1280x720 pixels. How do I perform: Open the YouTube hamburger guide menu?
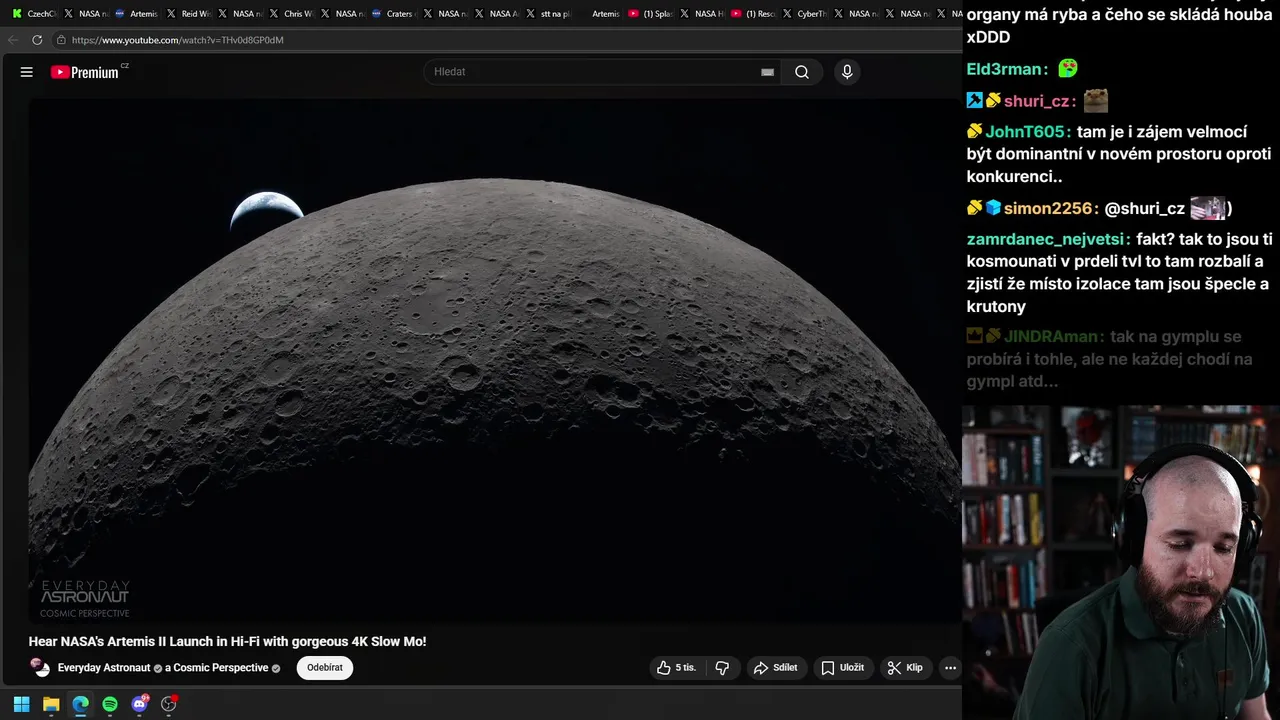27,72
